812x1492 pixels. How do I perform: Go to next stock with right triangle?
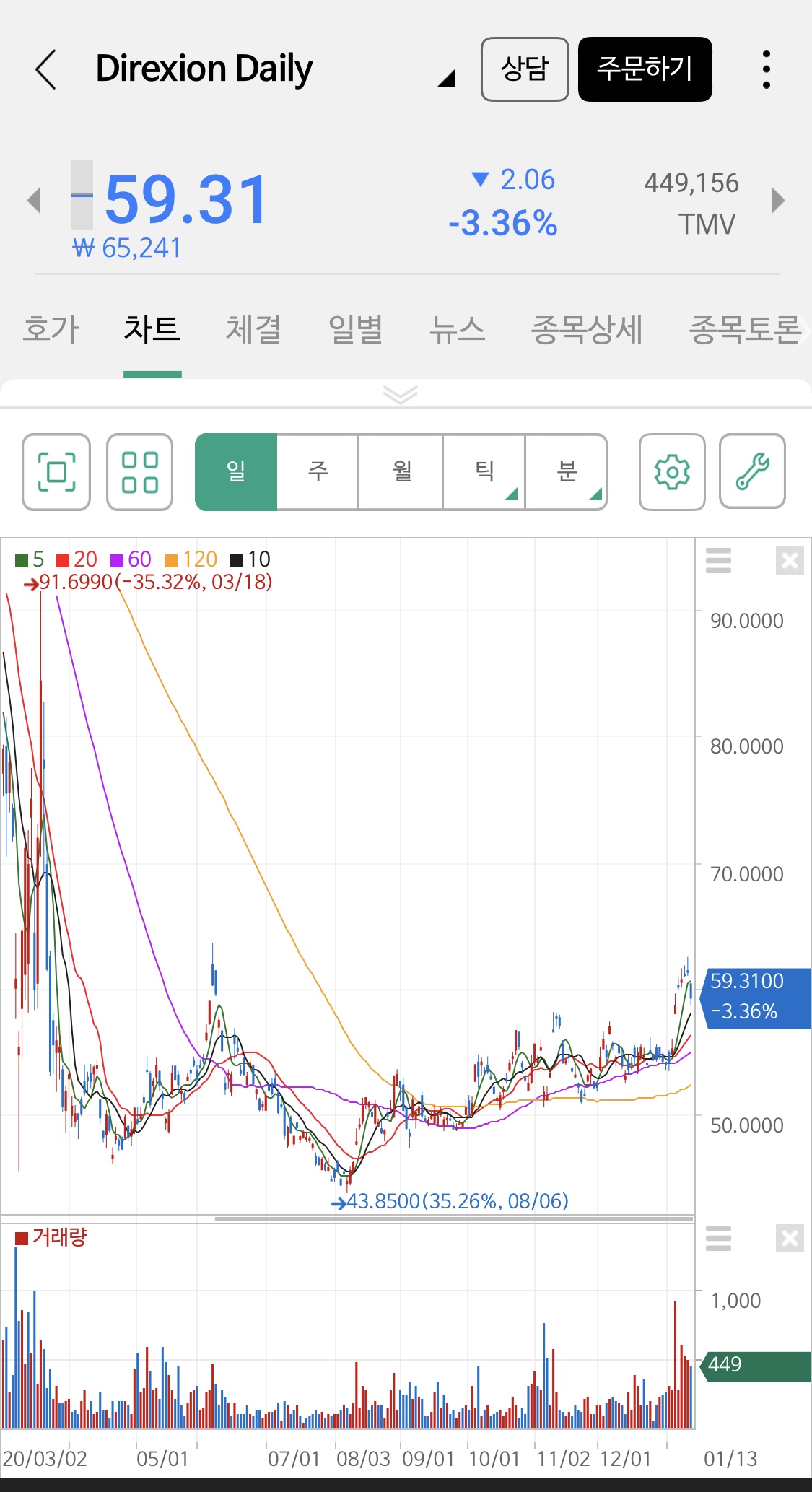(777, 200)
